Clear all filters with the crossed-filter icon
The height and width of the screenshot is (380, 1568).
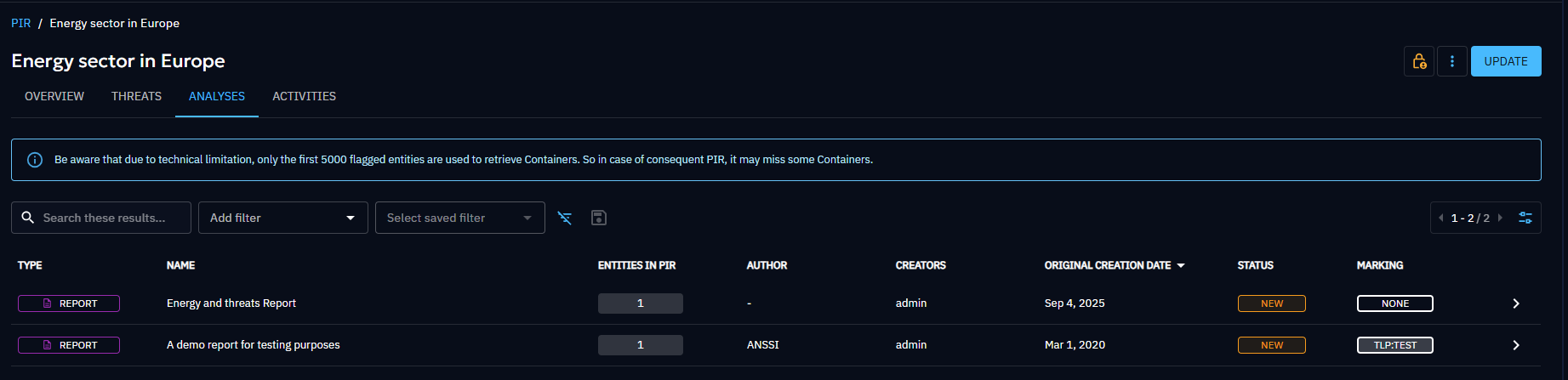coord(564,218)
